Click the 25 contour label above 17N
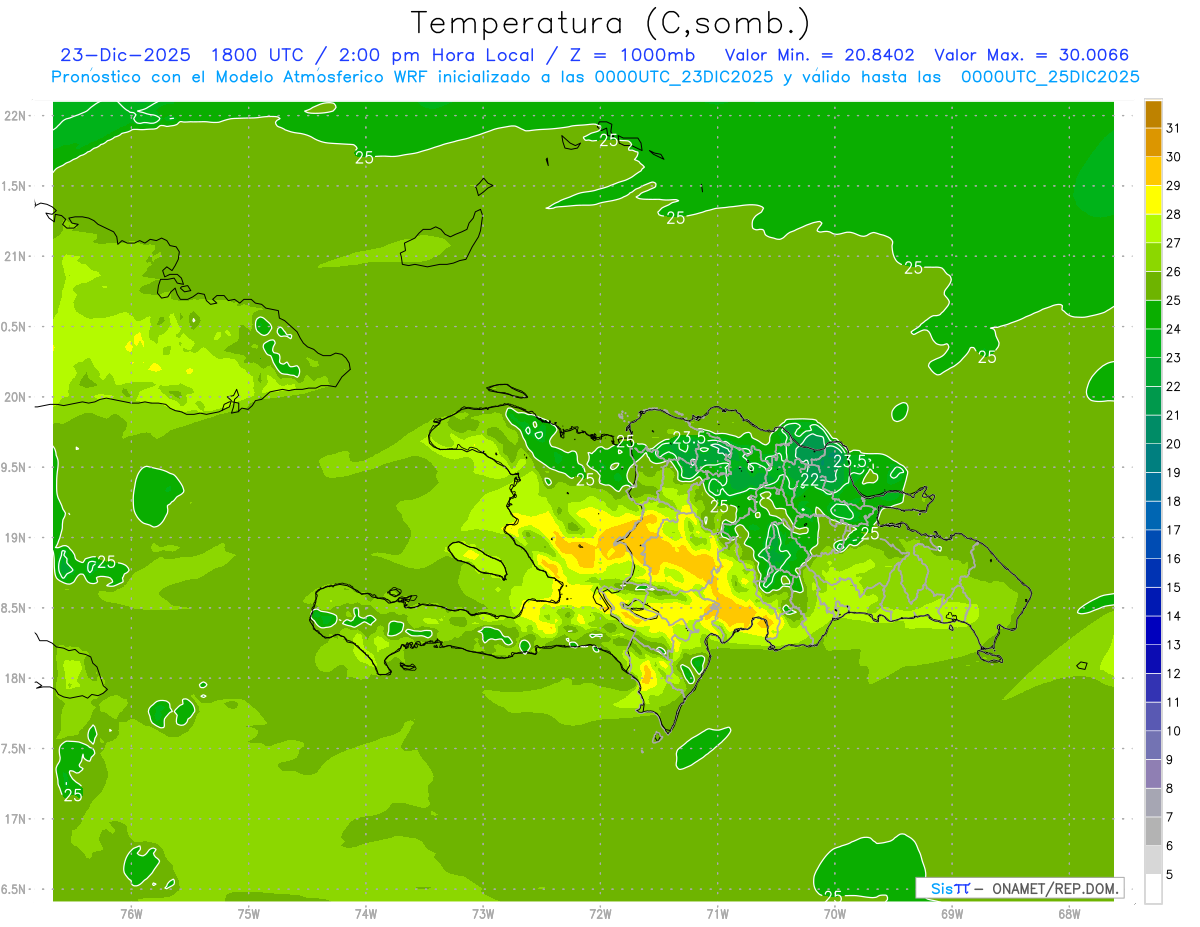Viewport: 1200px width, 927px height. [73, 795]
